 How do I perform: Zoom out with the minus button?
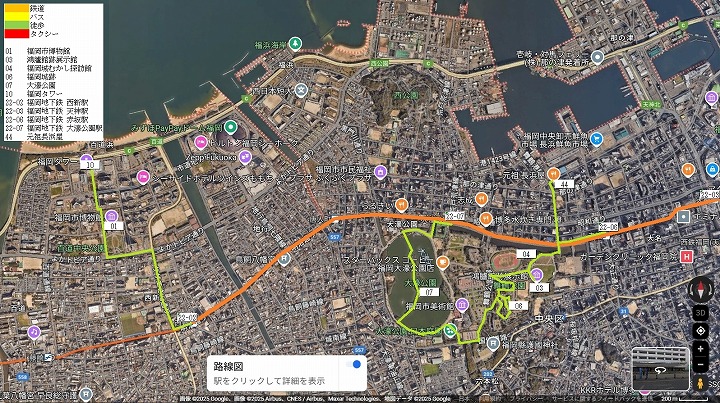coord(700,365)
